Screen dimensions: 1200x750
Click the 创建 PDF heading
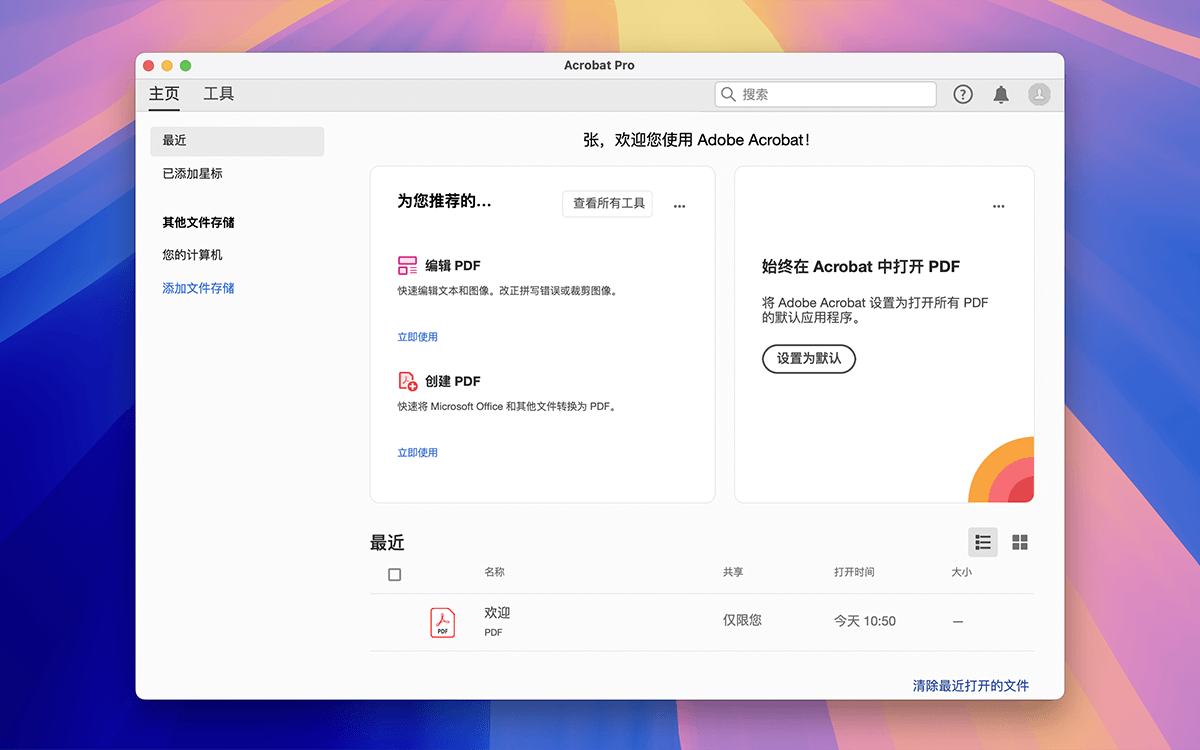pos(453,381)
